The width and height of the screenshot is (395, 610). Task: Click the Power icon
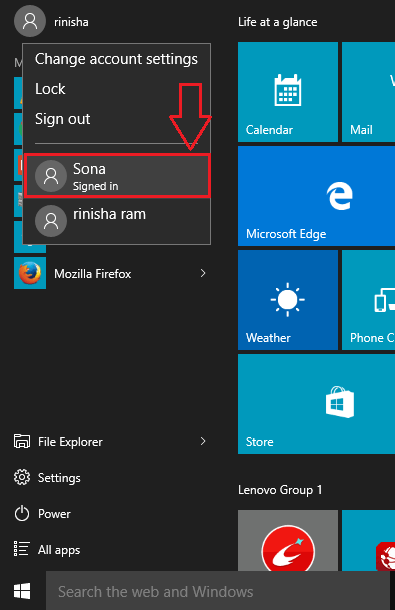(22, 514)
